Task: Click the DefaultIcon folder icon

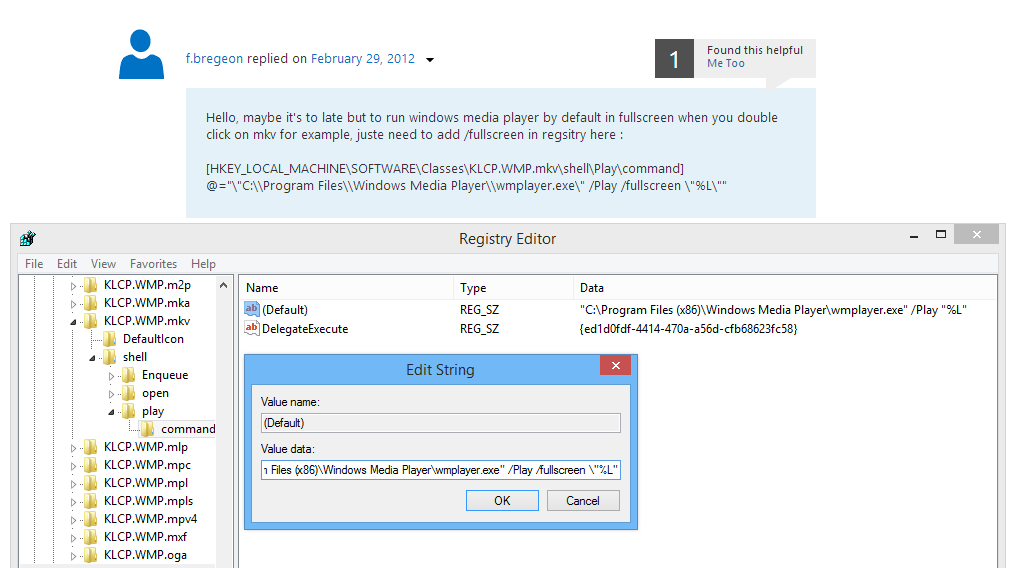Action: (110, 339)
